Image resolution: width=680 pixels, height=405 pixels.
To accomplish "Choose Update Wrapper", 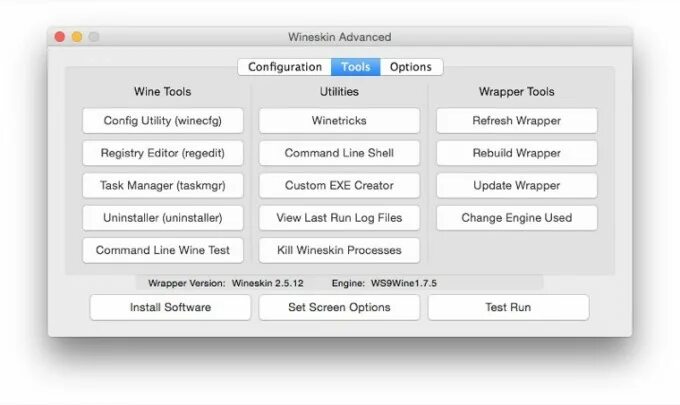I will click(x=516, y=185).
